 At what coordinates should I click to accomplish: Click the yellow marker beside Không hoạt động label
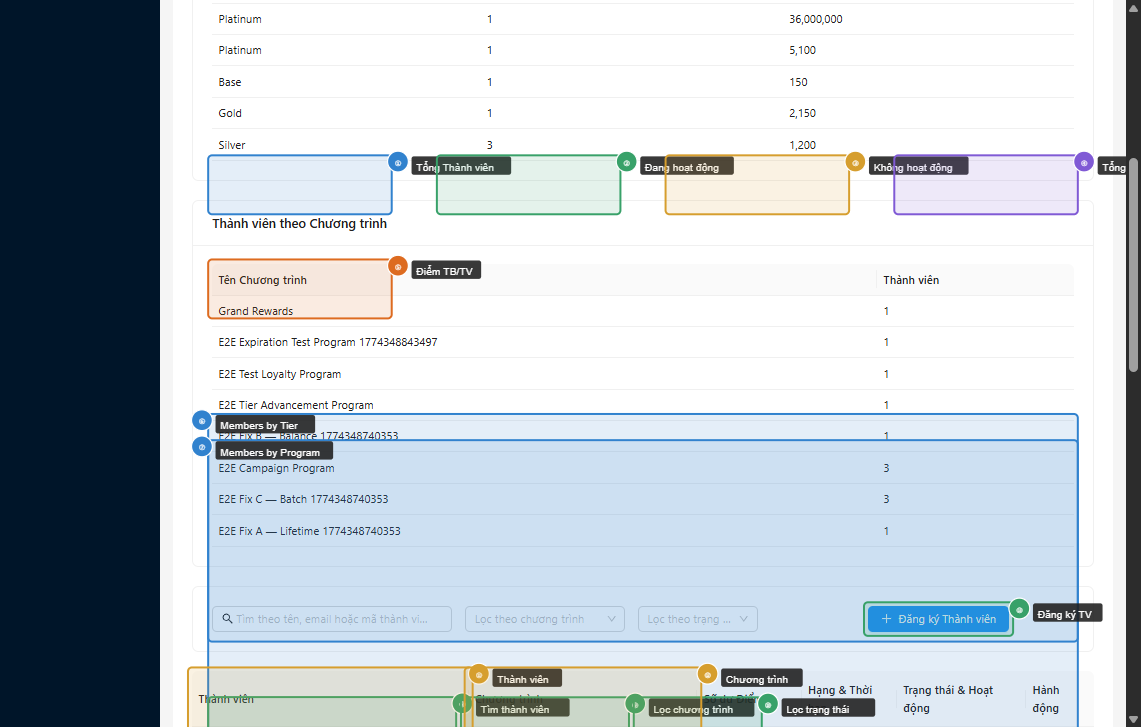[855, 162]
